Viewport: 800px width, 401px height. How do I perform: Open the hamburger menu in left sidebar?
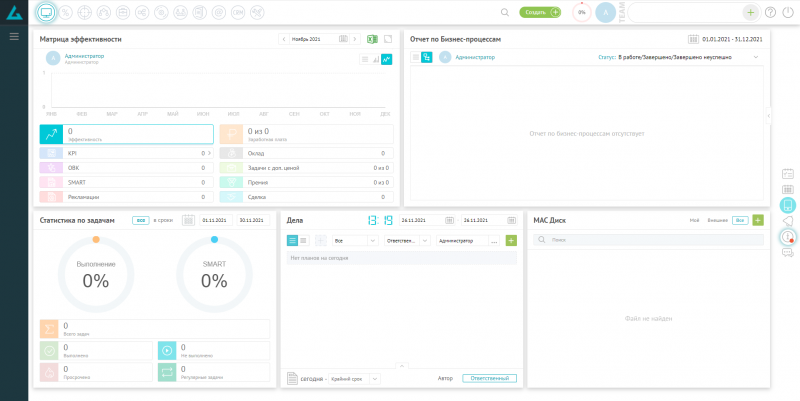pyautogui.click(x=14, y=36)
